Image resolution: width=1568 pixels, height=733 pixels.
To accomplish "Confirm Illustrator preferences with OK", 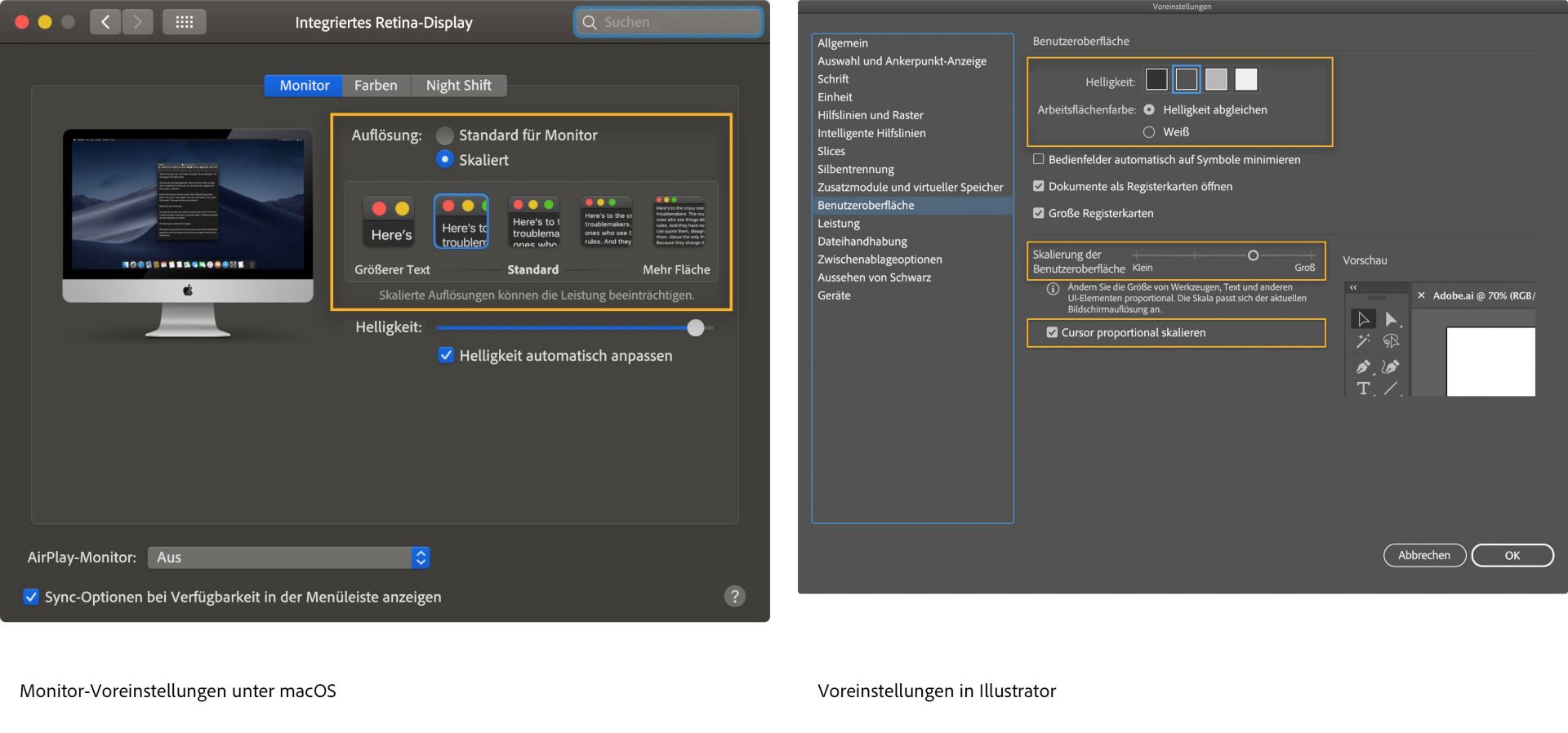I will pyautogui.click(x=1512, y=555).
